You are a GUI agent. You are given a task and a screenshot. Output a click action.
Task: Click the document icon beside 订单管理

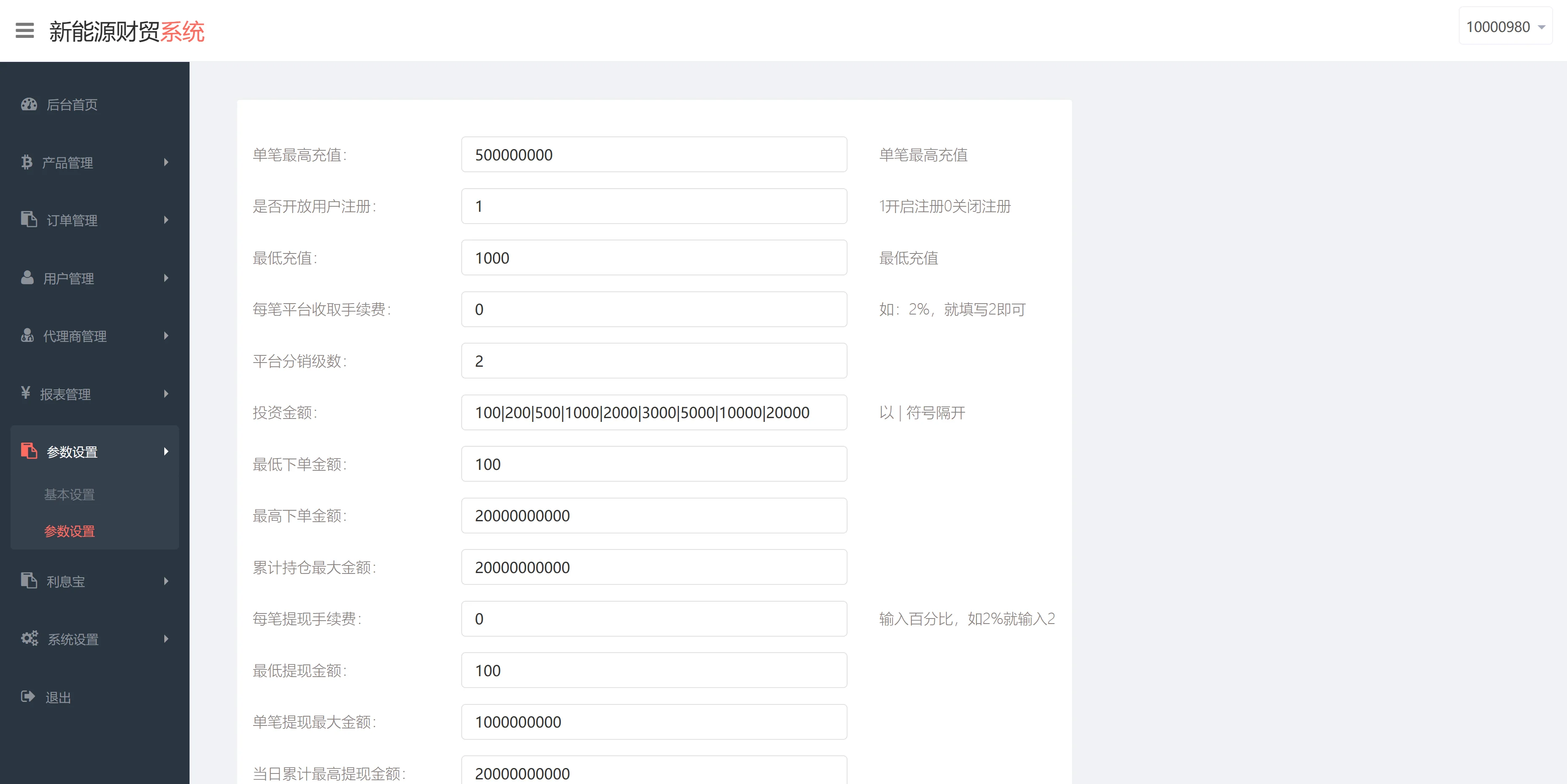29,219
